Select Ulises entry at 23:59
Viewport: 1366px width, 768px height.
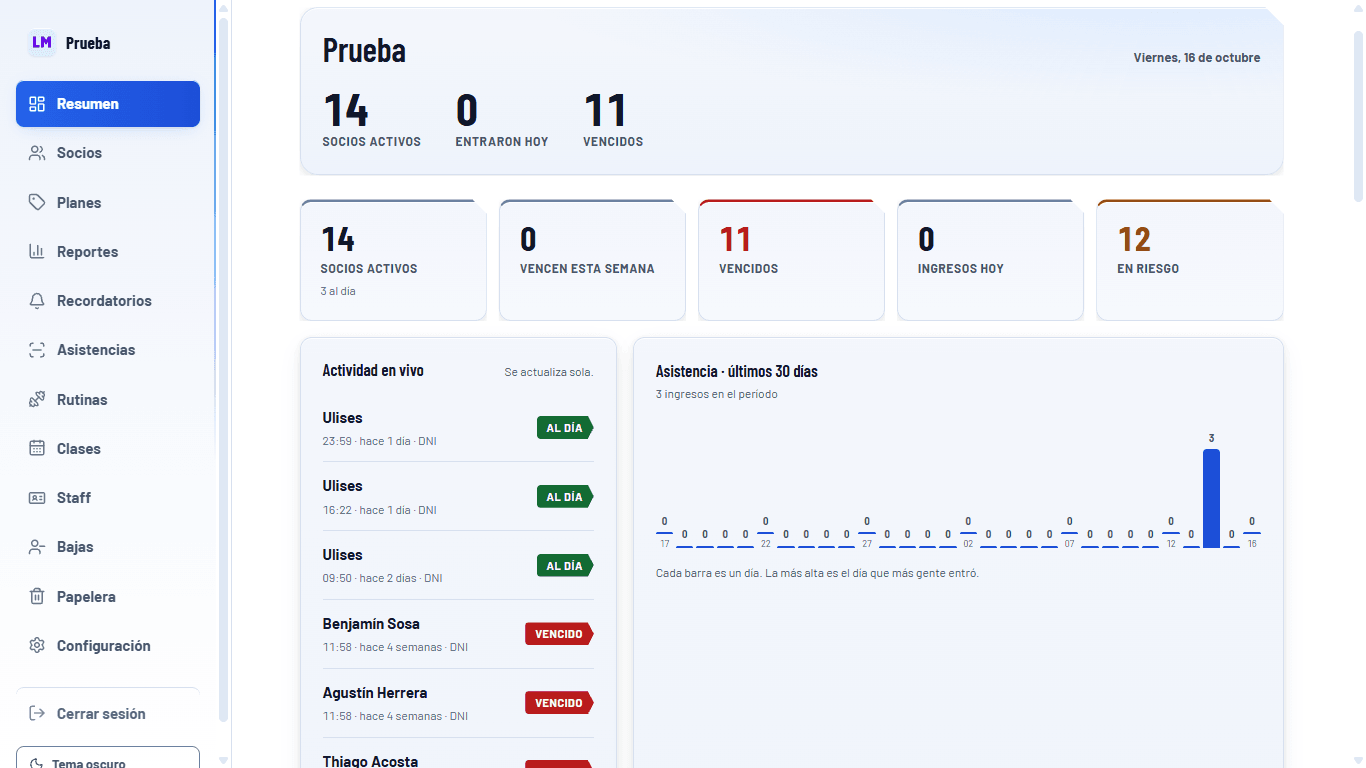click(458, 428)
